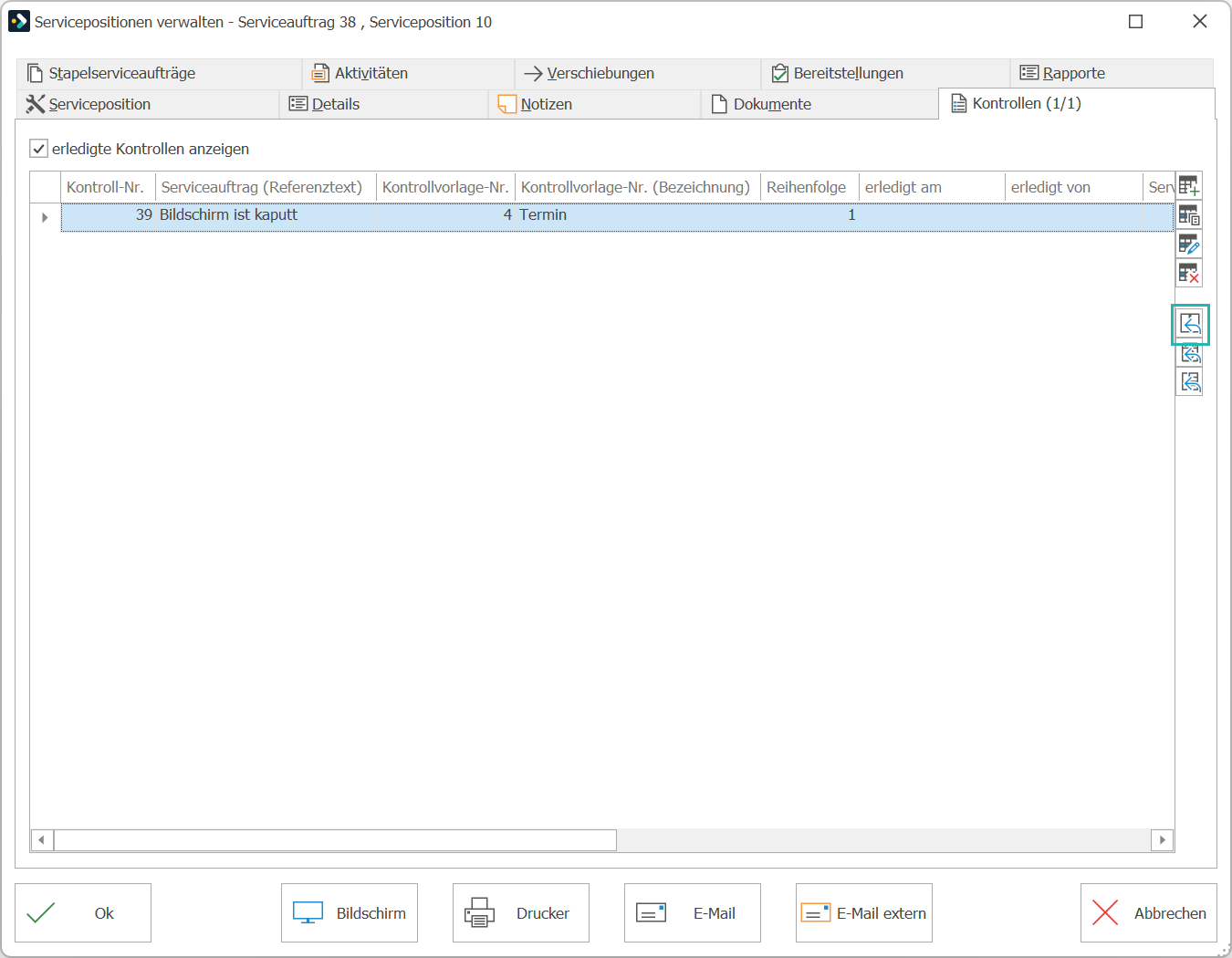Screen dimensions: 1232x958
Task: Click the horizontal scrollbar left arrow
Action: (x=42, y=839)
